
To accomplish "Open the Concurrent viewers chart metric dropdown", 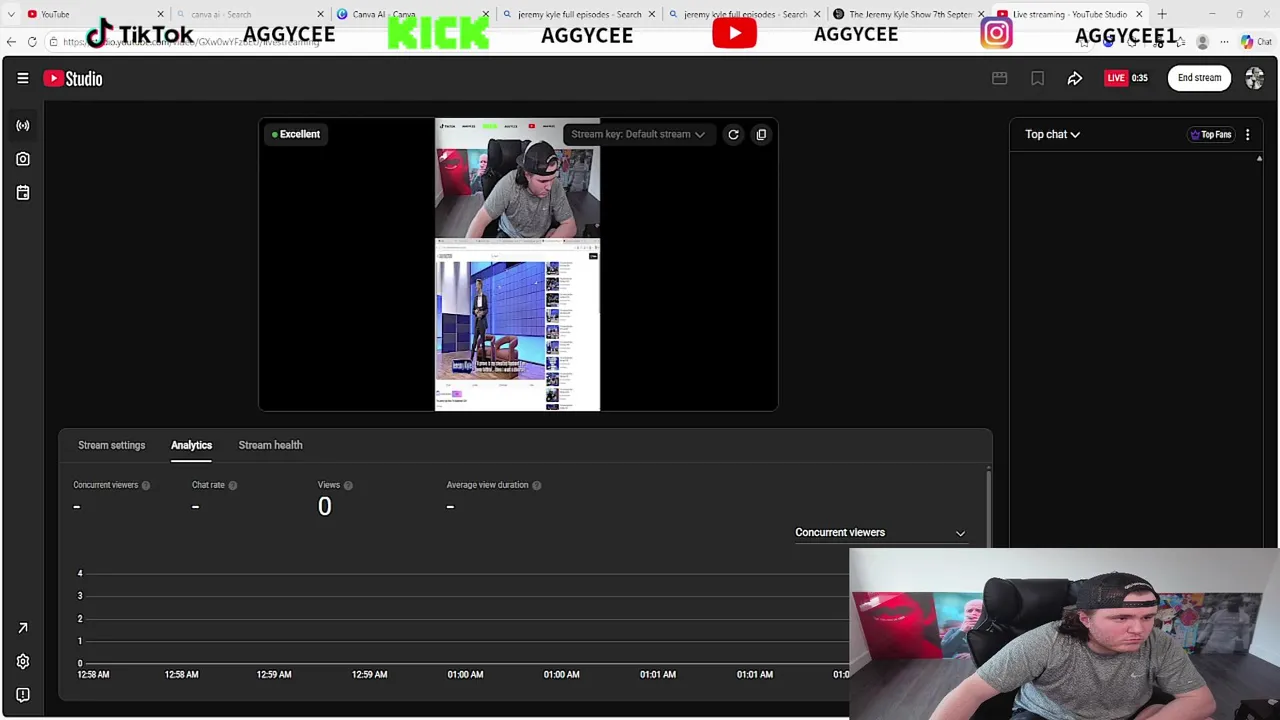I will [880, 532].
